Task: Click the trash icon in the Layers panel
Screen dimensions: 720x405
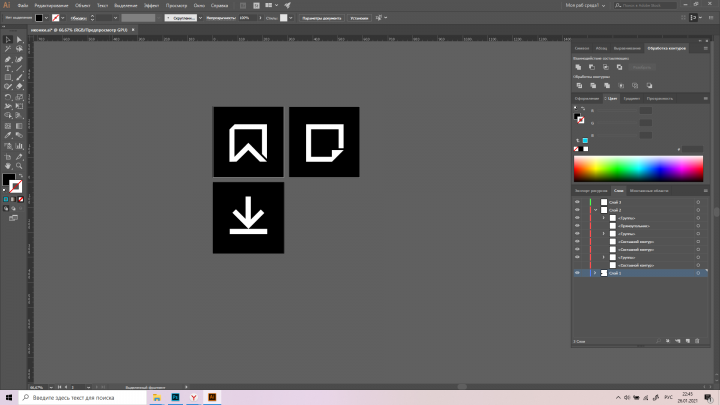Action: (x=697, y=341)
